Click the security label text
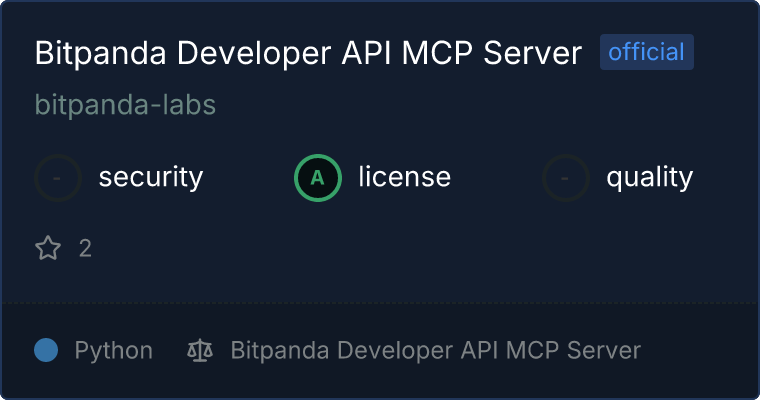Viewport: 760px width, 400px height. pyautogui.click(x=150, y=178)
